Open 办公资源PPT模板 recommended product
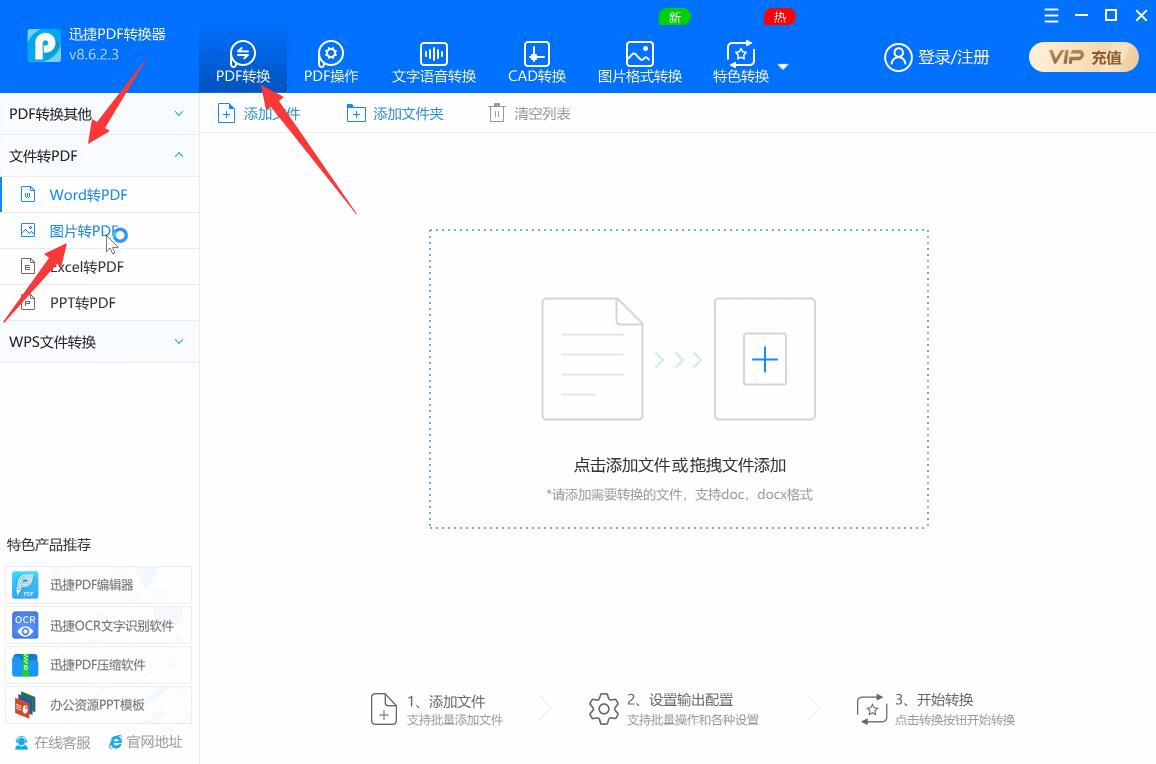The height and width of the screenshot is (764, 1156). pos(98,705)
